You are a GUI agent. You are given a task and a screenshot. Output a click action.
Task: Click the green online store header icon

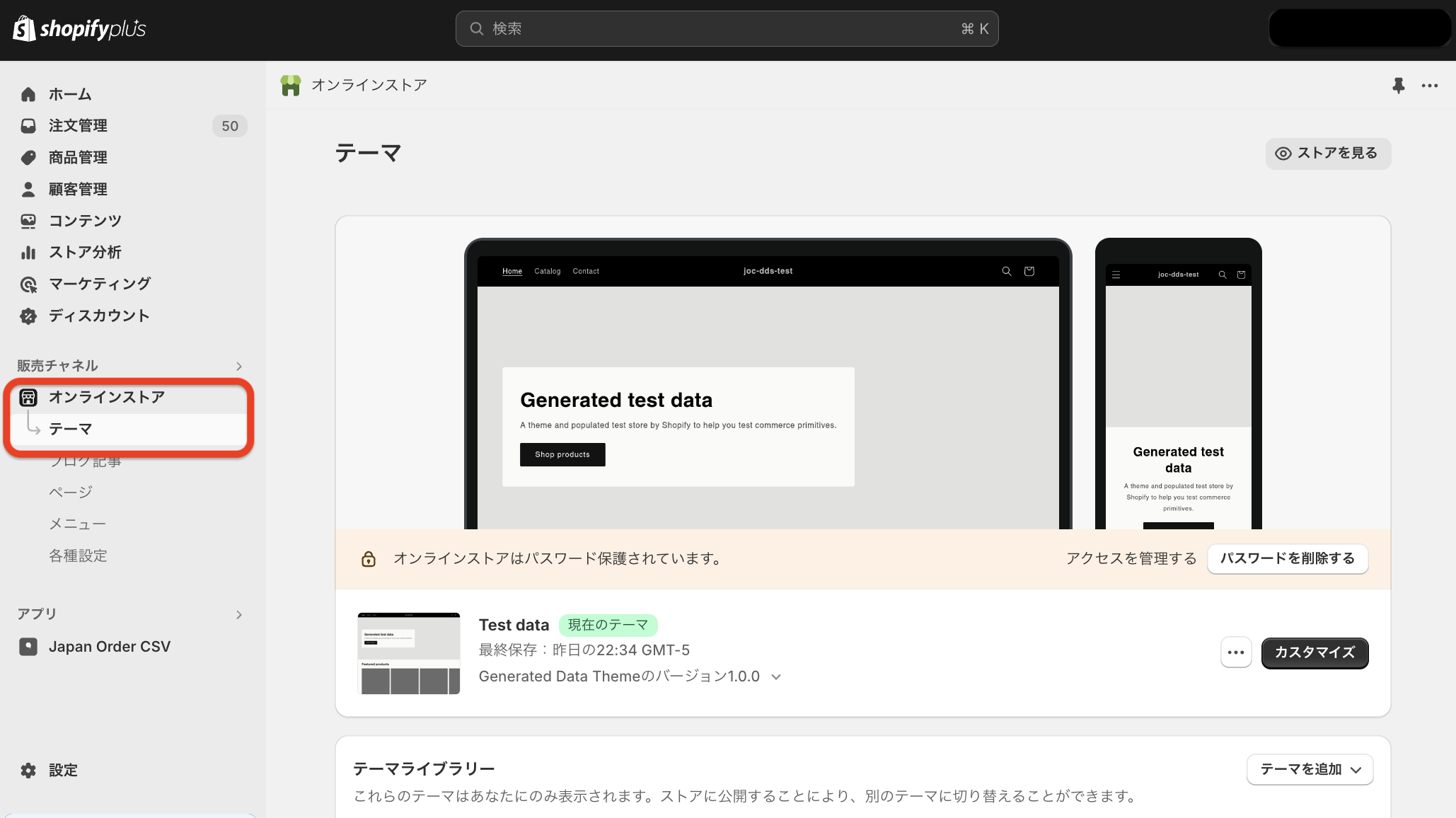(291, 86)
